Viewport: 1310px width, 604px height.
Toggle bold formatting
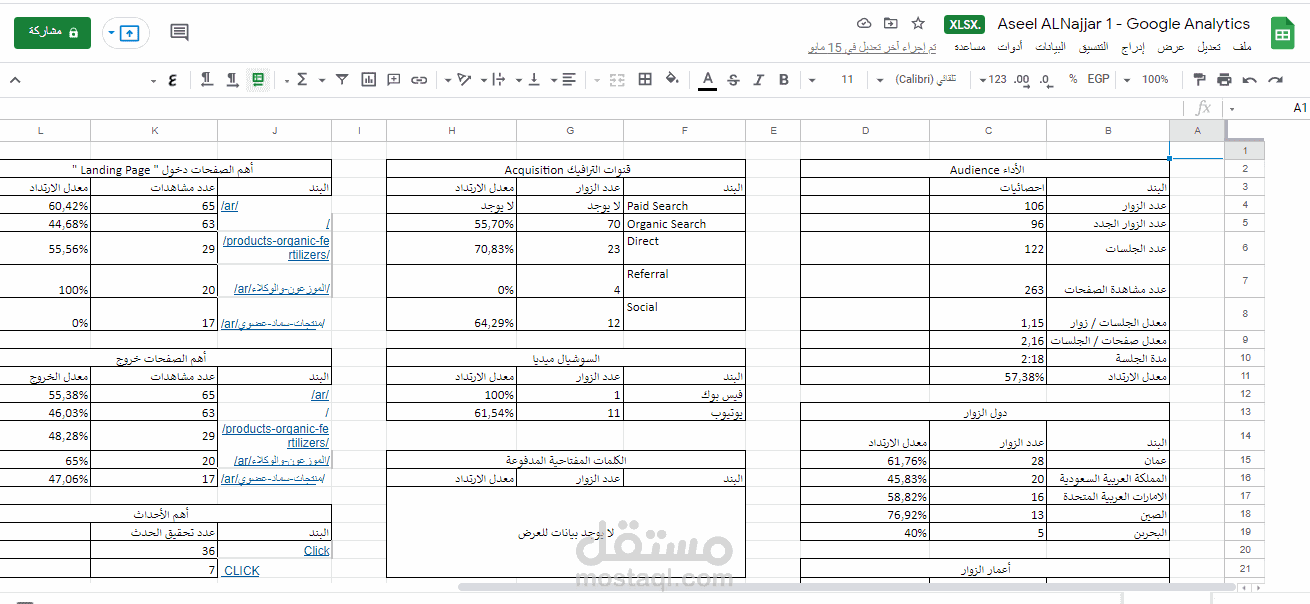coord(783,79)
